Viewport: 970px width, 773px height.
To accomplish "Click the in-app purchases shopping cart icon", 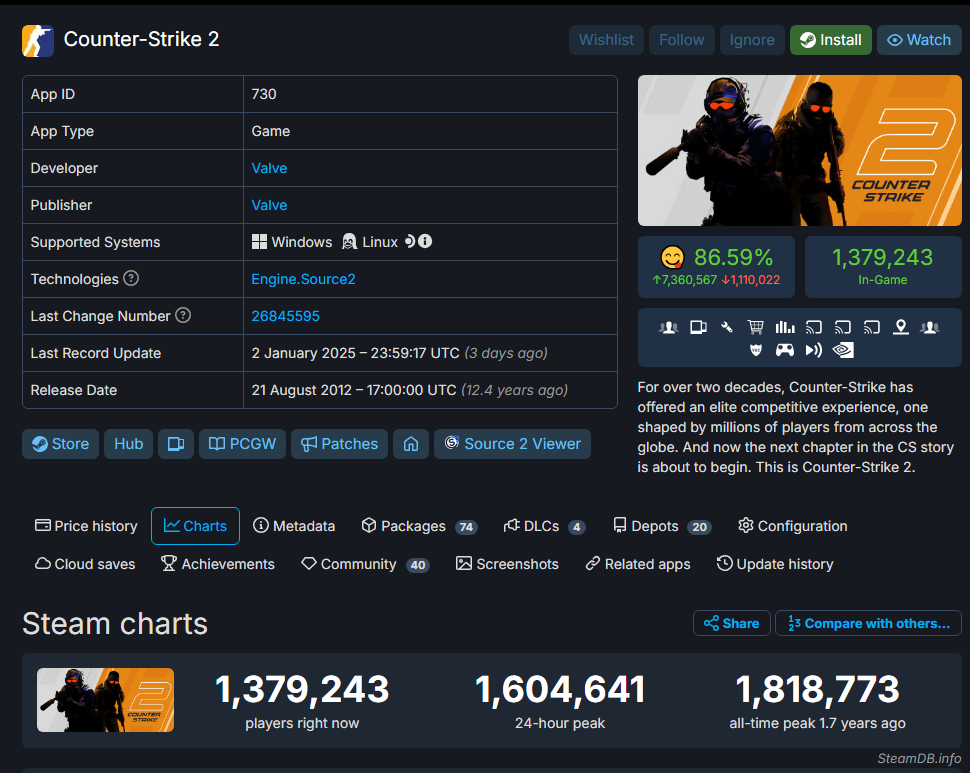I will (755, 327).
